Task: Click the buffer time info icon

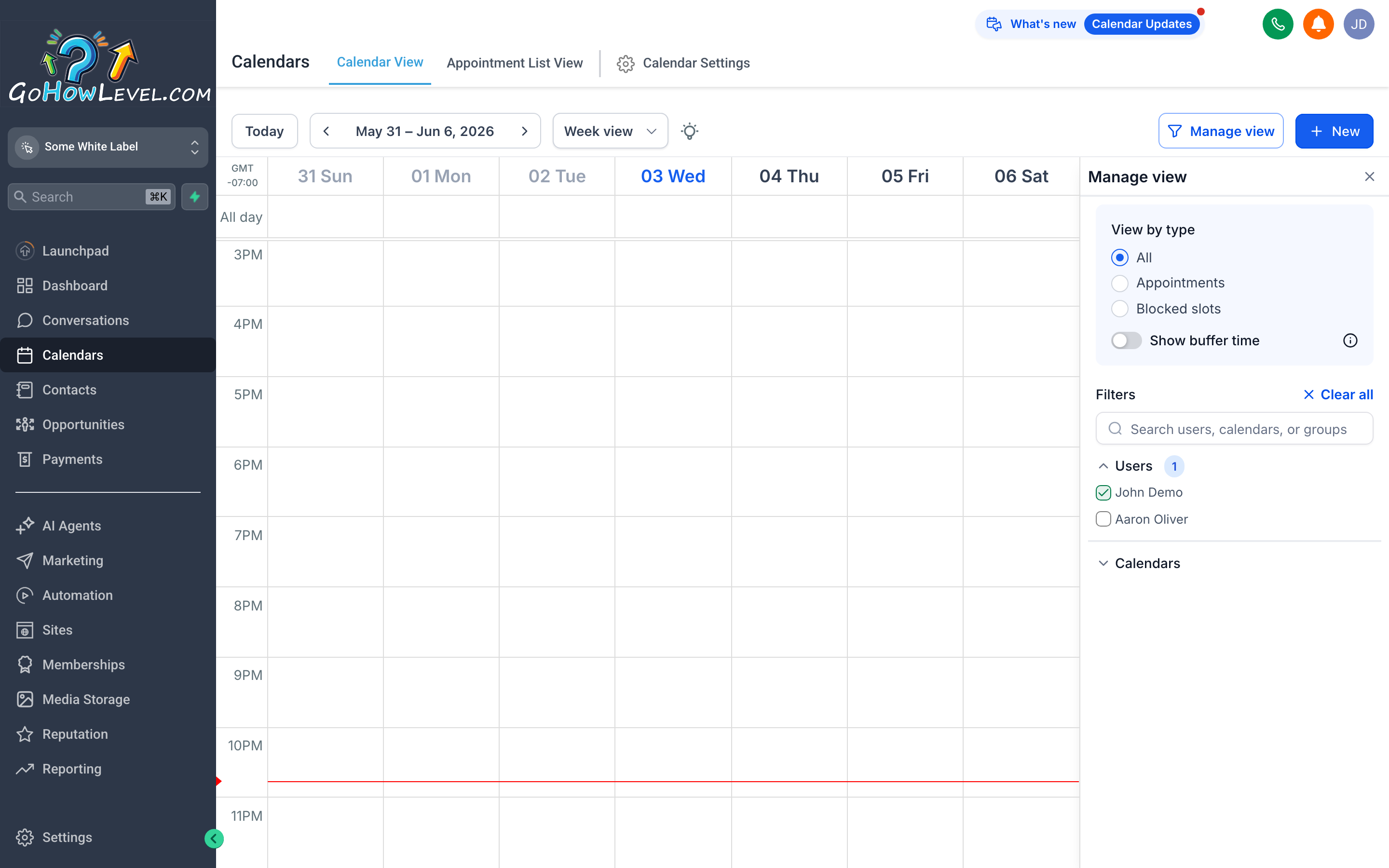Action: (1350, 340)
